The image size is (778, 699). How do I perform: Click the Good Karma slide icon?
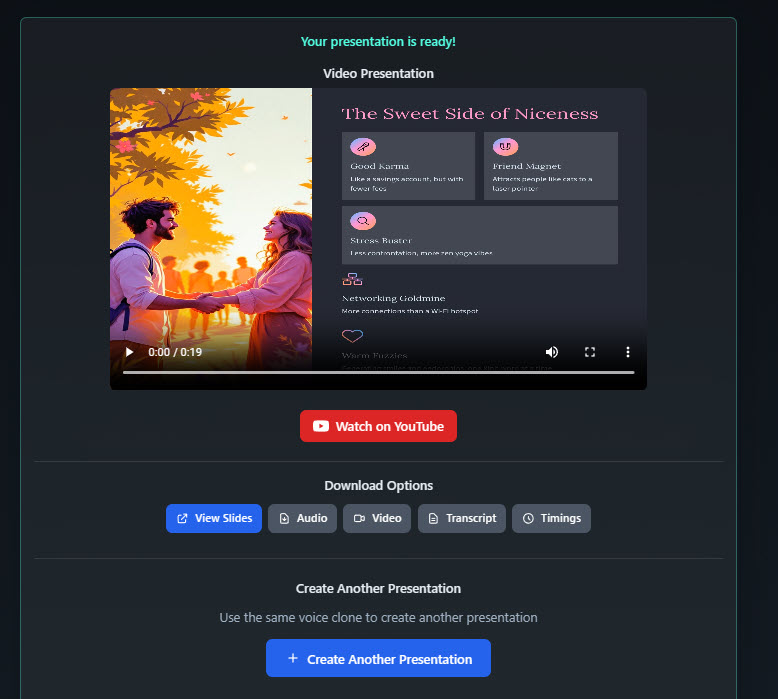pyautogui.click(x=363, y=146)
